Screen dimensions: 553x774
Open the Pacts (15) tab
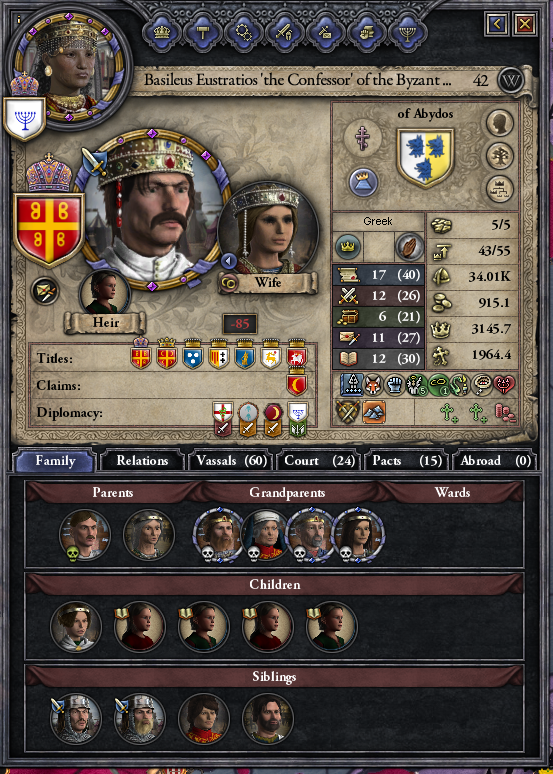coord(407,461)
